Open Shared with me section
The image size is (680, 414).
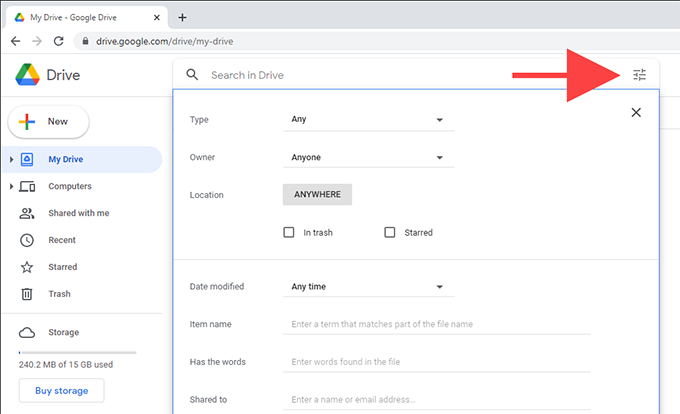(x=78, y=213)
